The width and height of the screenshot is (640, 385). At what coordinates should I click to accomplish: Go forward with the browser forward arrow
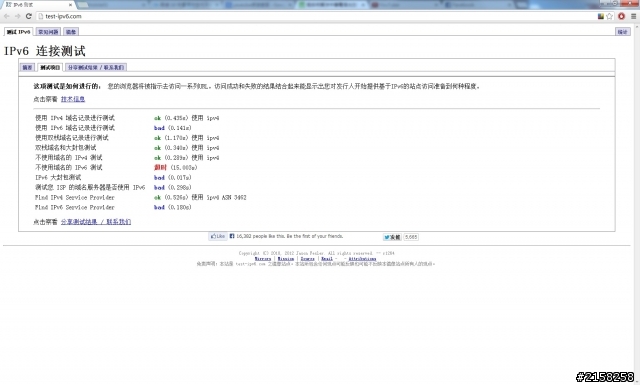[18, 16]
